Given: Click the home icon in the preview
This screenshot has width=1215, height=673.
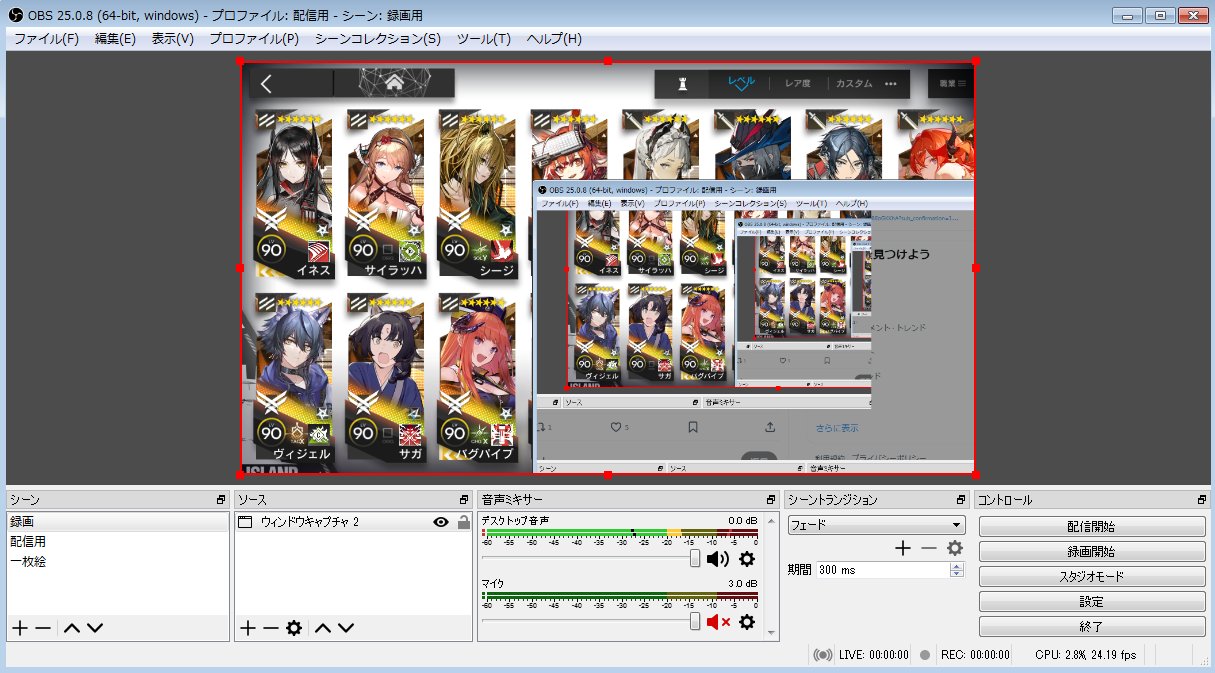Looking at the screenshot, I should (394, 83).
